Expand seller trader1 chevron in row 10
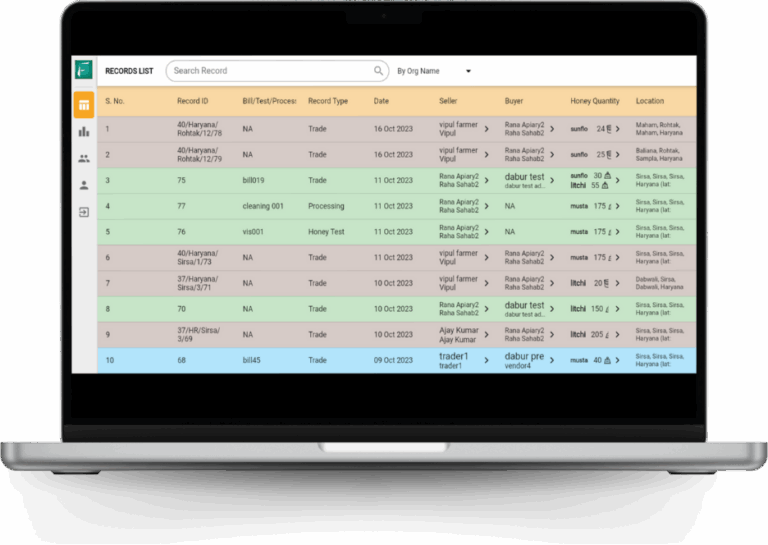 [x=487, y=360]
